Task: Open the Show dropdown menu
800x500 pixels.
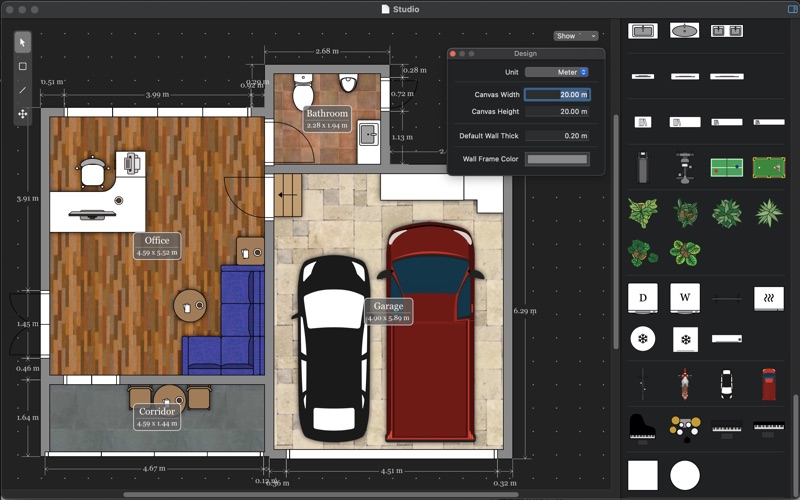Action: [x=576, y=36]
